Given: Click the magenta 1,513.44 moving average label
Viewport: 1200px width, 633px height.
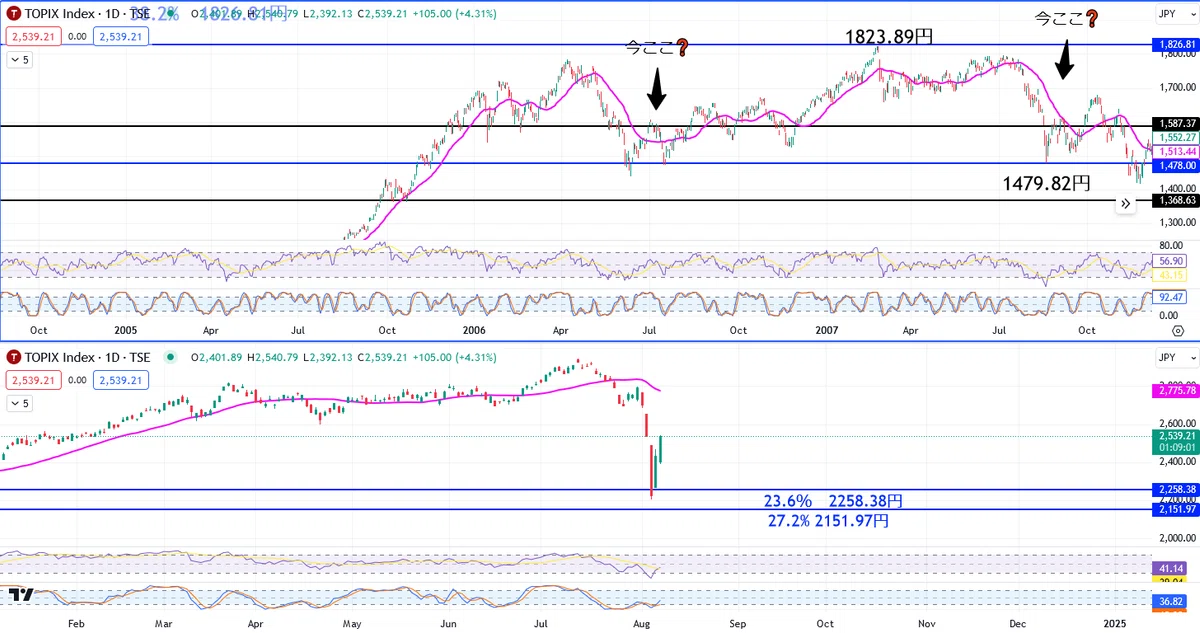Looking at the screenshot, I should [1175, 151].
